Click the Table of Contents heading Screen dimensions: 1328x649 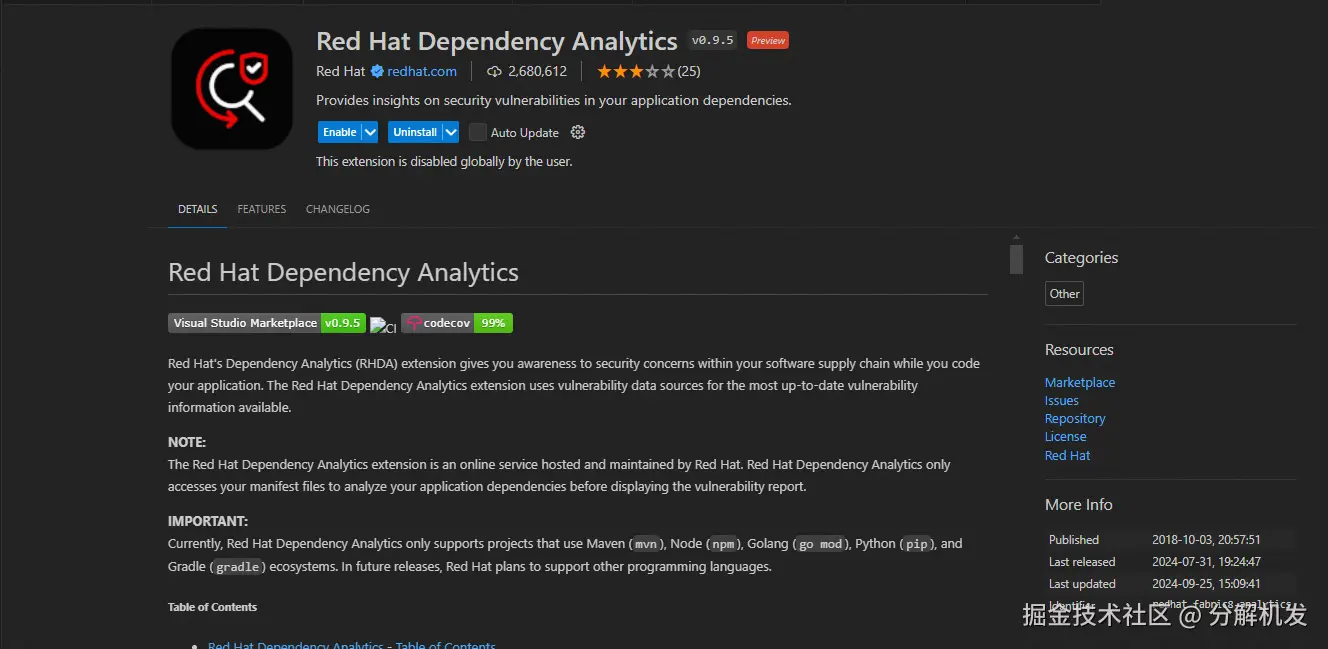[x=212, y=607]
